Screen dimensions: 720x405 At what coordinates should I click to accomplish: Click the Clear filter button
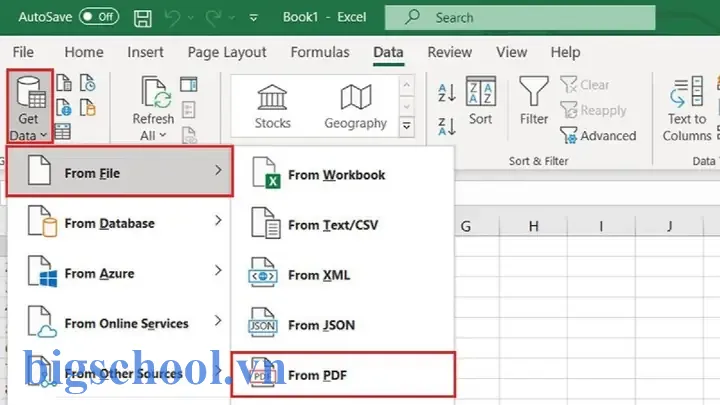point(585,85)
